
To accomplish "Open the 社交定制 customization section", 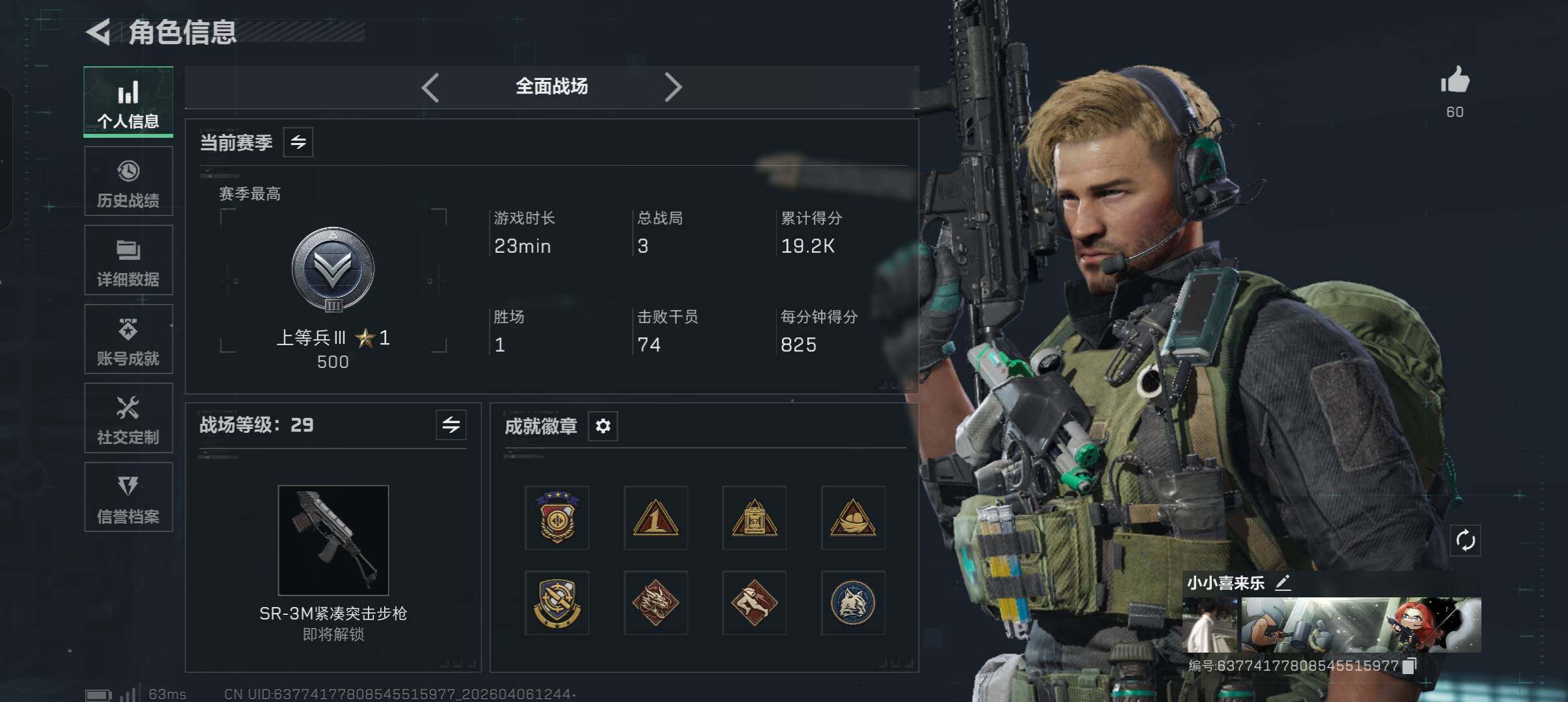I will pos(128,418).
